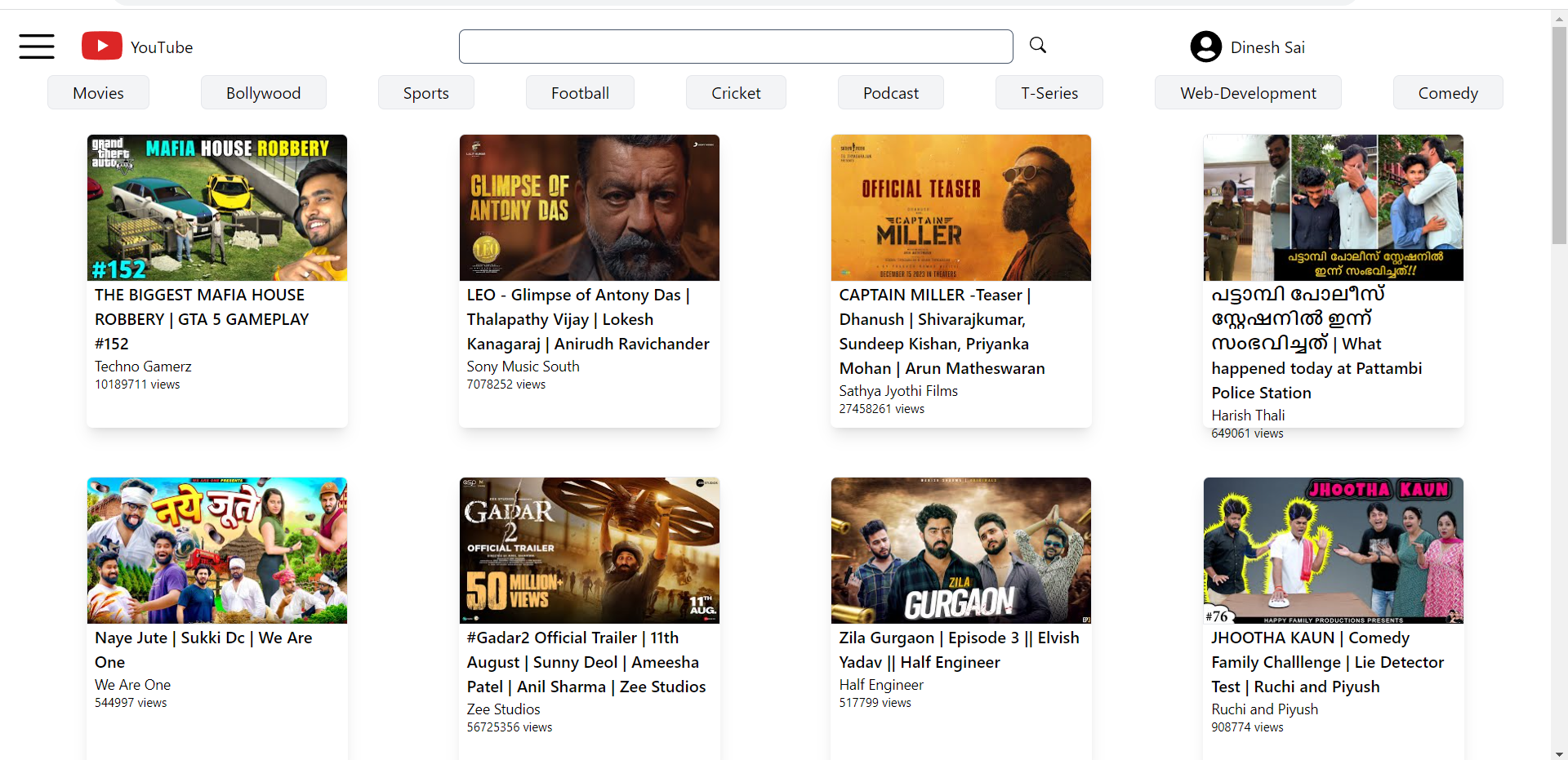
Task: Click the Pattambi Police Station video title
Action: pos(1316,344)
